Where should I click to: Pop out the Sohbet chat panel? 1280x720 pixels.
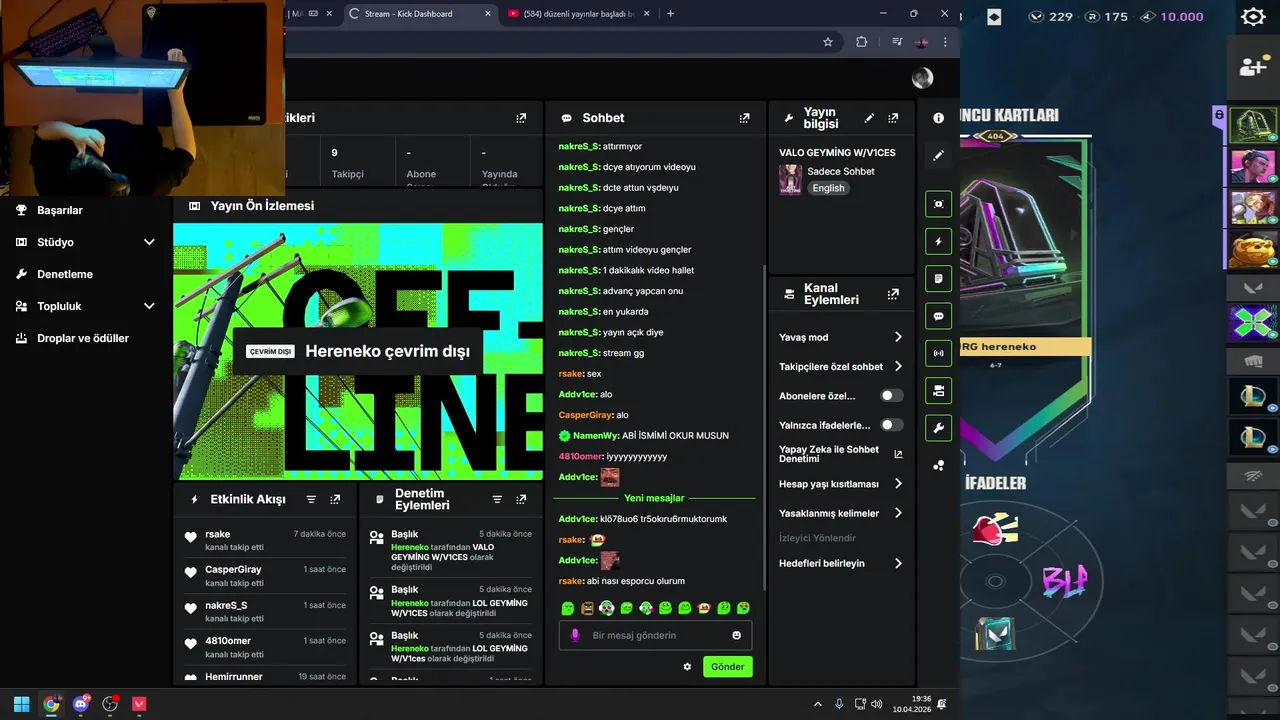(744, 118)
